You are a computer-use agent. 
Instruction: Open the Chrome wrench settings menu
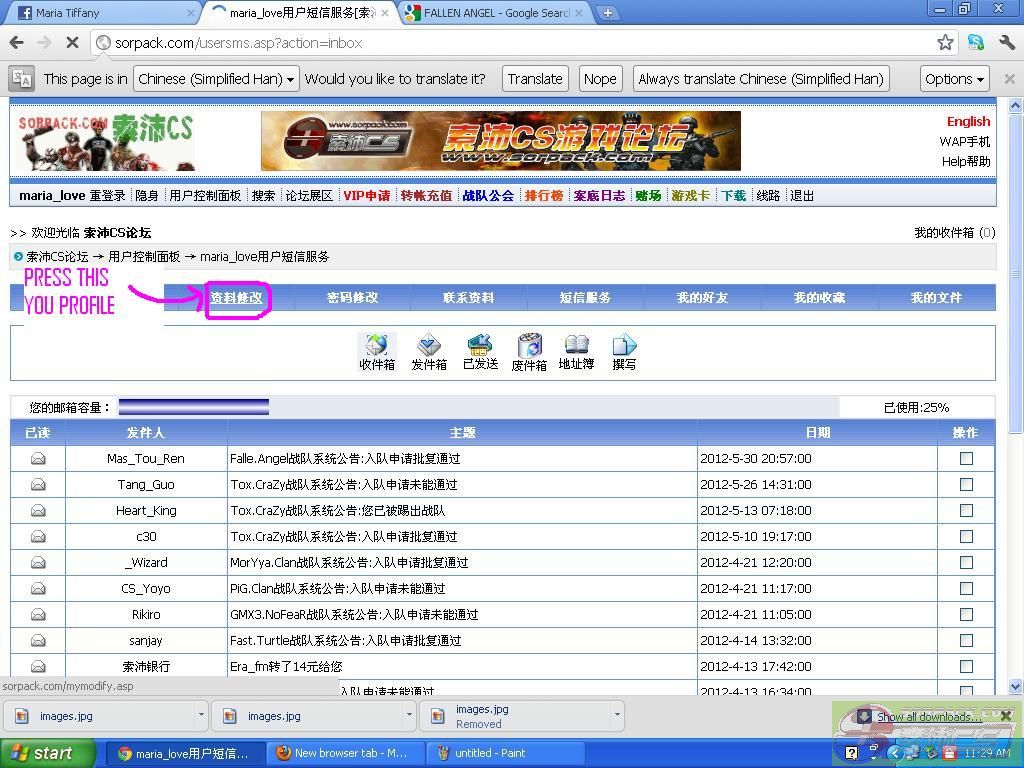click(x=1006, y=42)
